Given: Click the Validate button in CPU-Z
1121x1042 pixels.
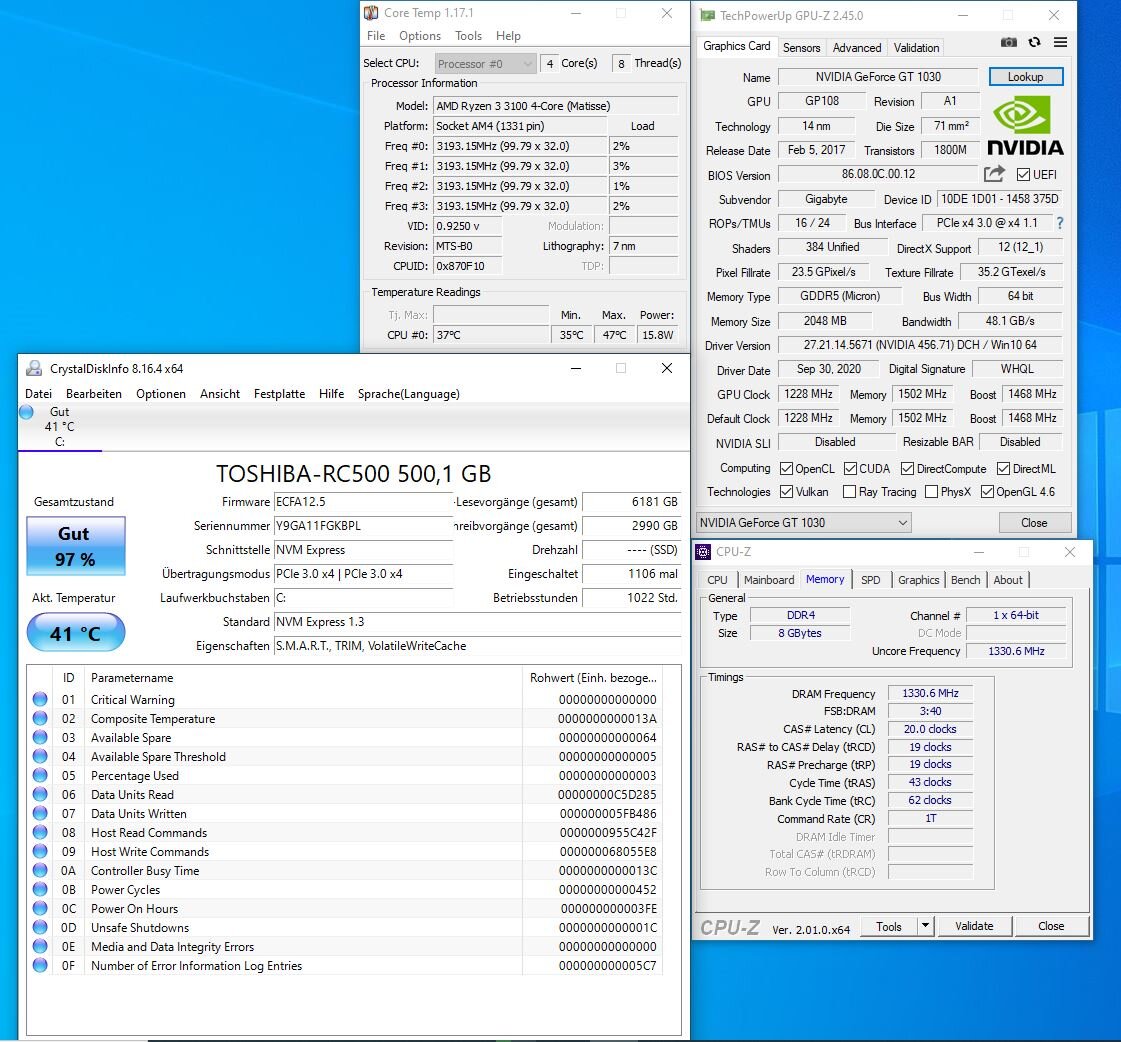Looking at the screenshot, I should (x=974, y=925).
